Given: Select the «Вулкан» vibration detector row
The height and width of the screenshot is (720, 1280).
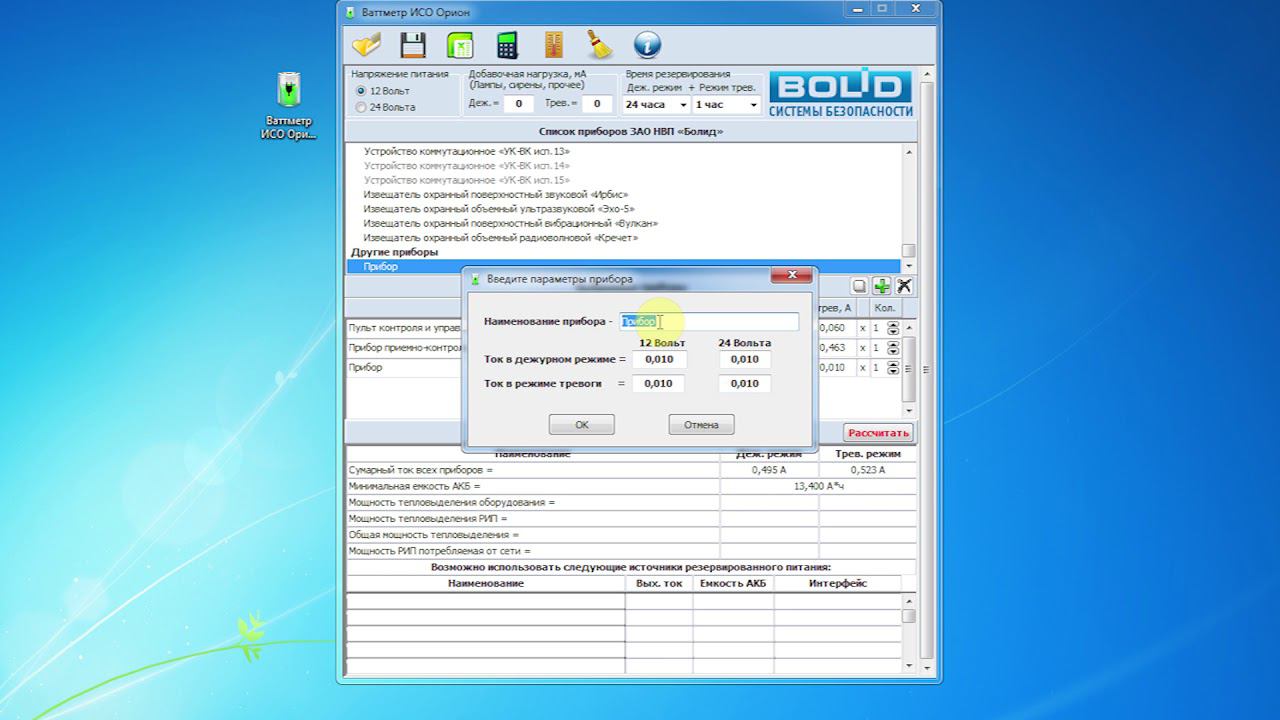Looking at the screenshot, I should click(x=511, y=224).
